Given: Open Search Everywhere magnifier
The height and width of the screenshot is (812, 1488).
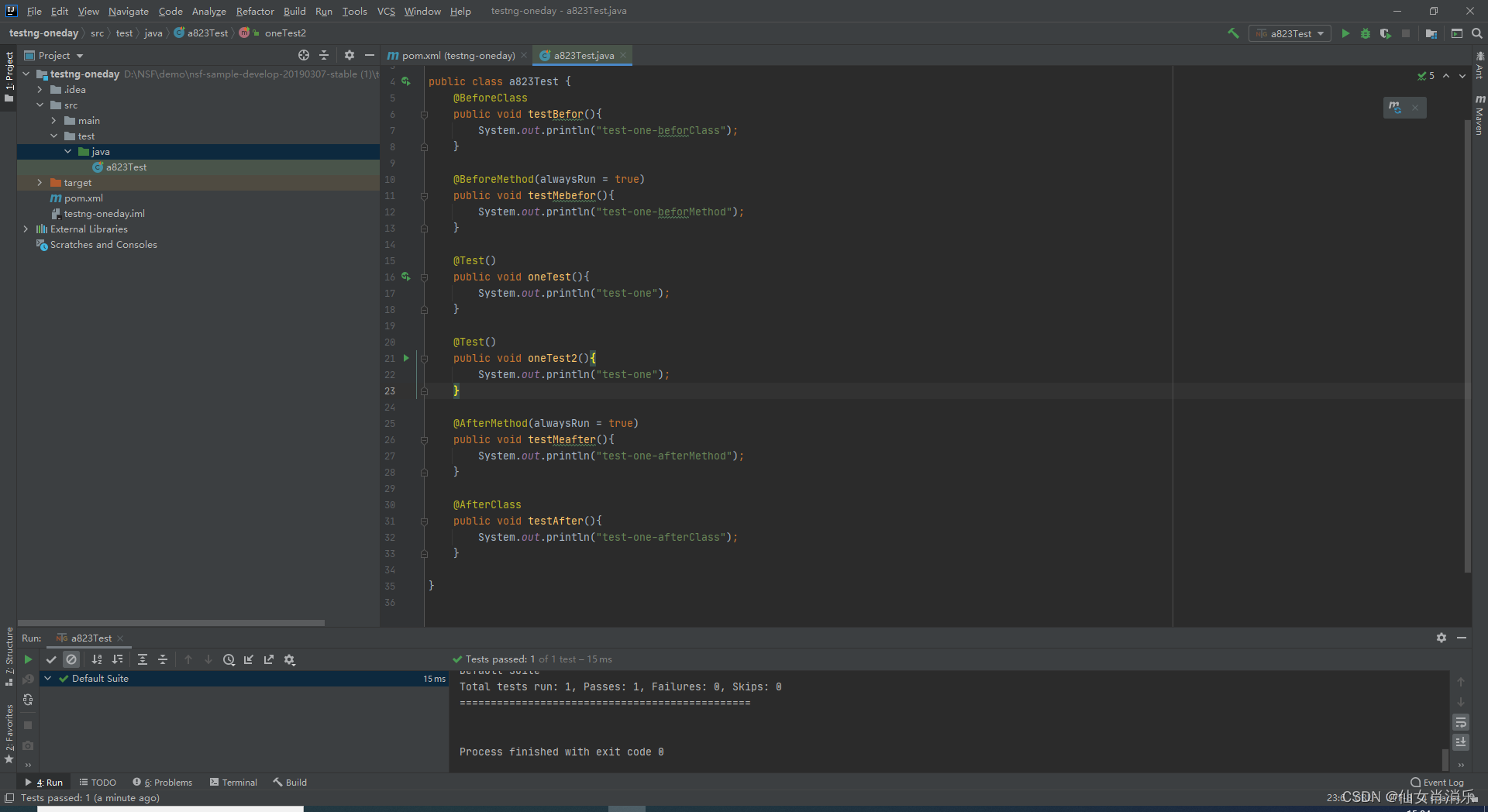Looking at the screenshot, I should point(1477,33).
